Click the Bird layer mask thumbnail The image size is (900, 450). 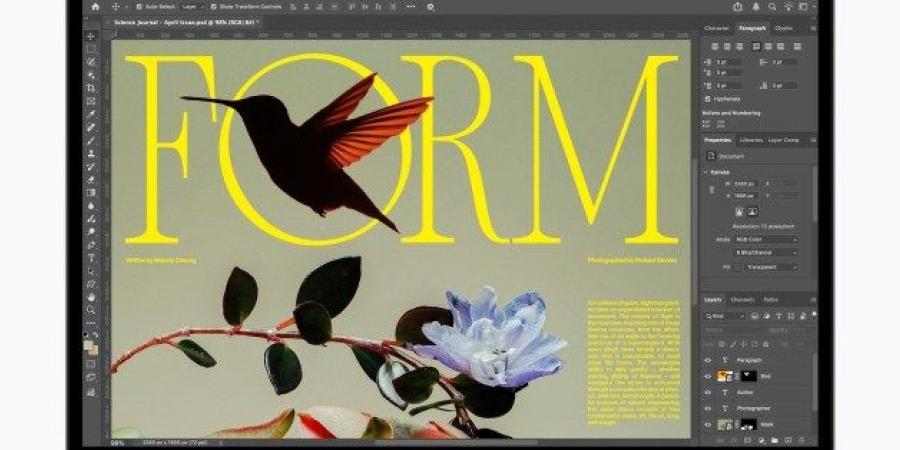(748, 377)
